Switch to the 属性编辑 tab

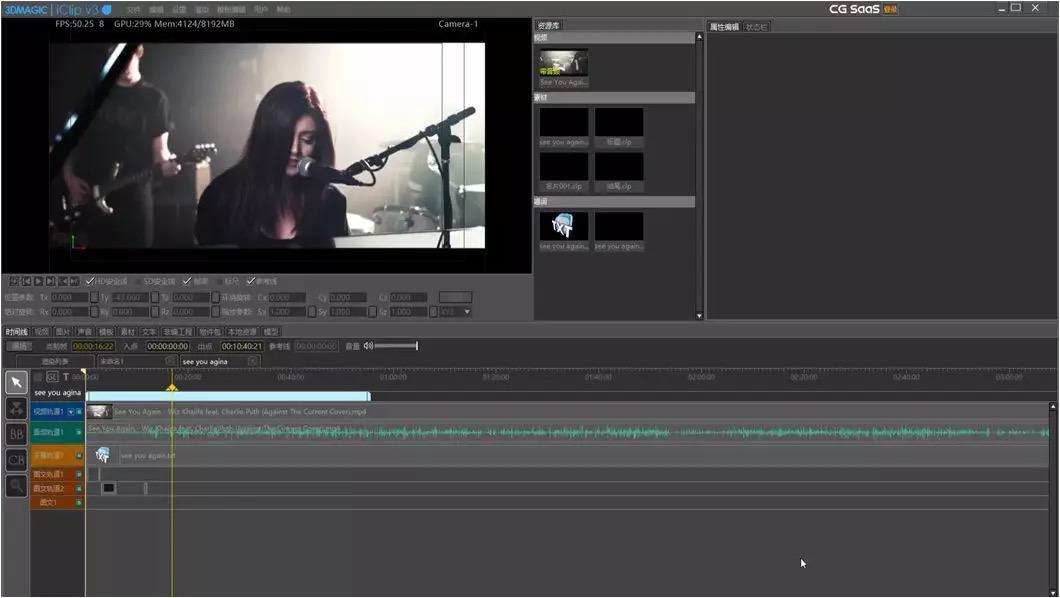coord(724,27)
